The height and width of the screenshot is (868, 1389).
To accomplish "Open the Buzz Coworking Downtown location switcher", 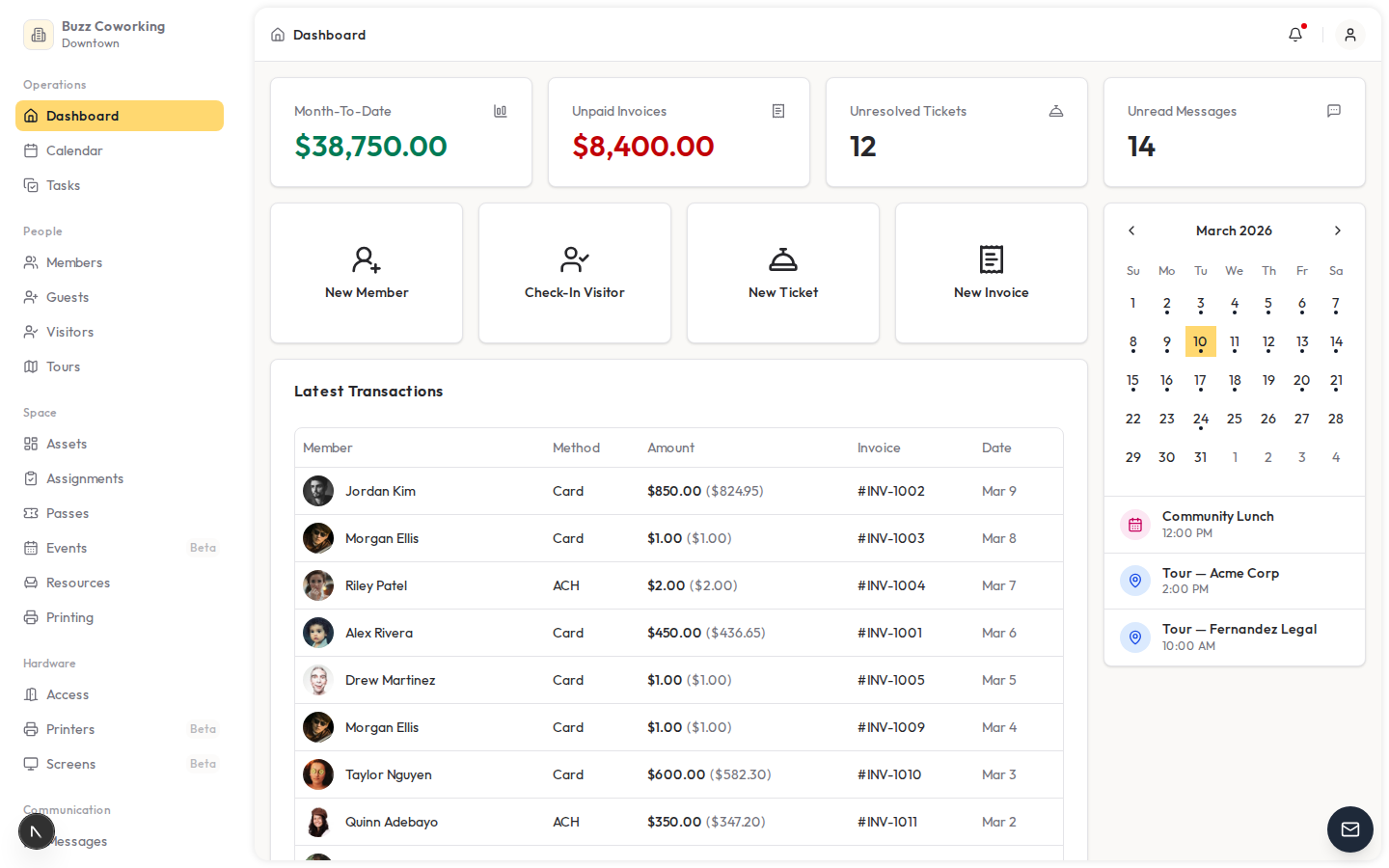I will [x=96, y=35].
